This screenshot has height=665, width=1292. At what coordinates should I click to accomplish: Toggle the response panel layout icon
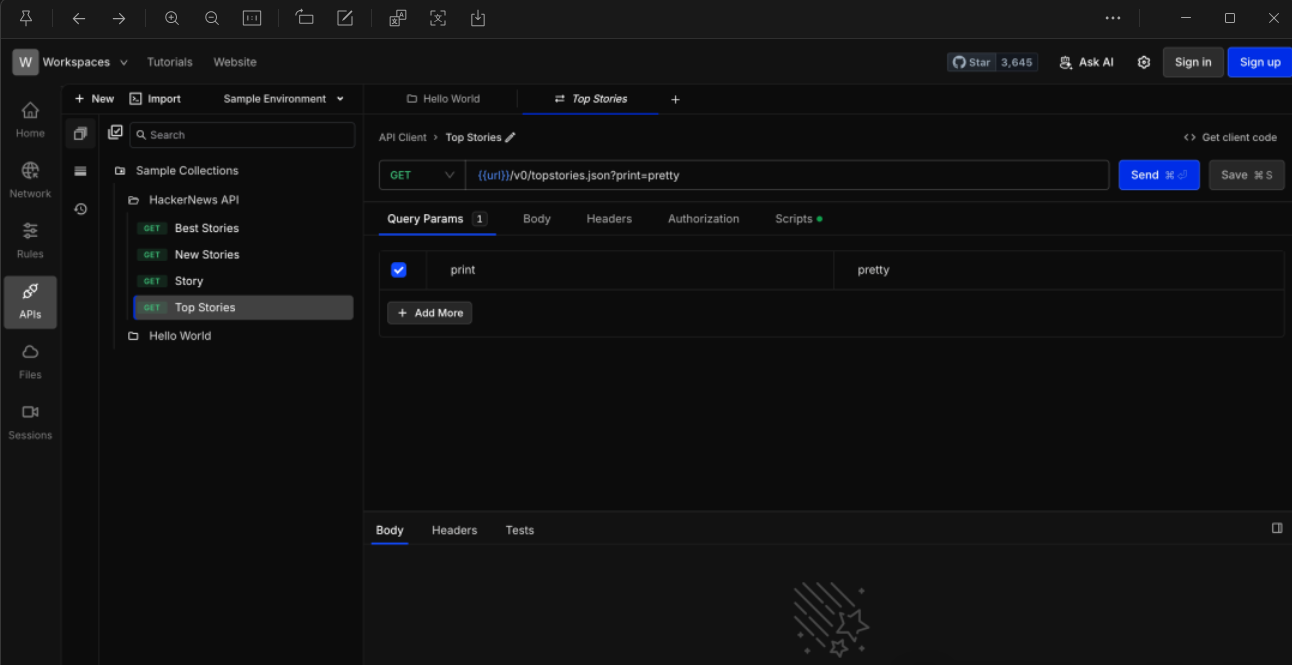[1277, 528]
